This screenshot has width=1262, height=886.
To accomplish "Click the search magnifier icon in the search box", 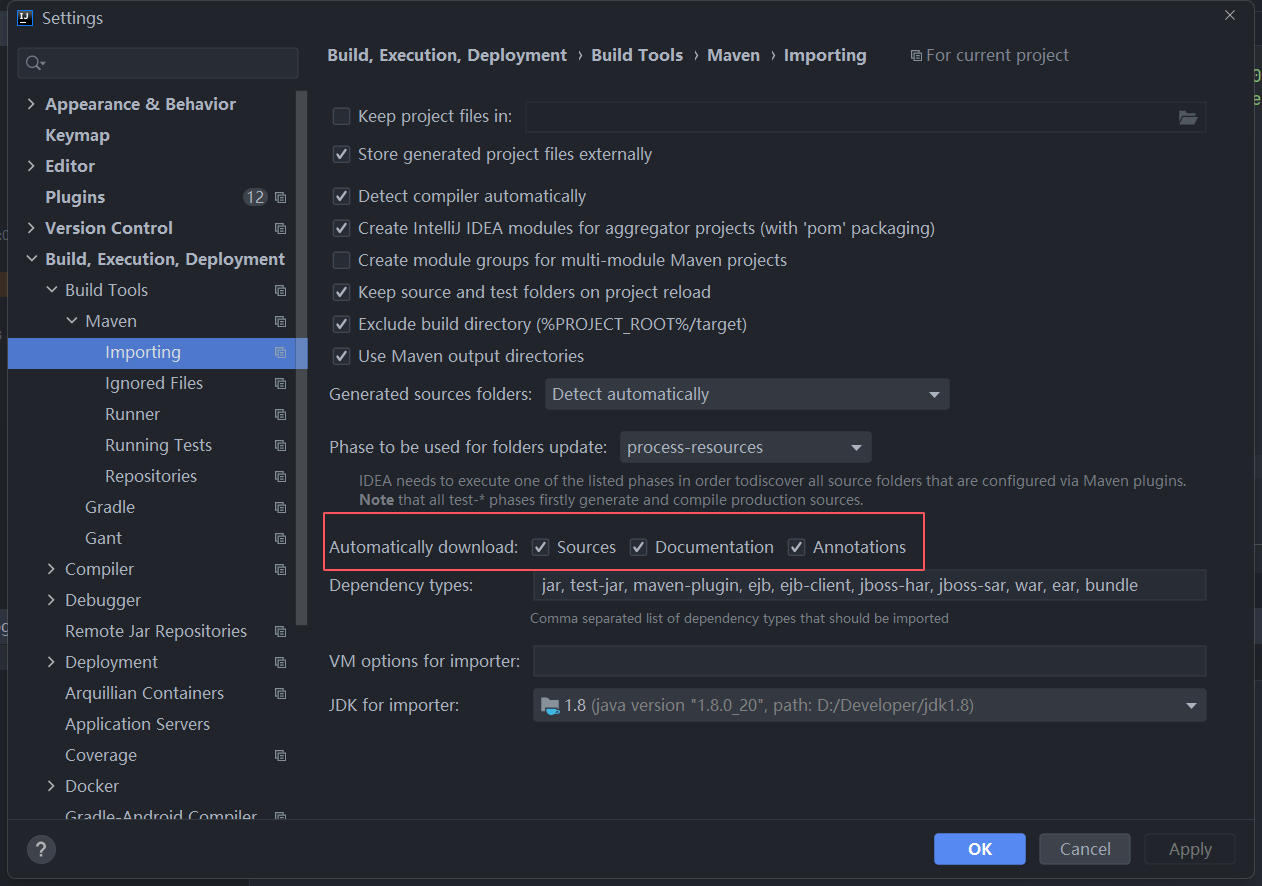I will (35, 63).
